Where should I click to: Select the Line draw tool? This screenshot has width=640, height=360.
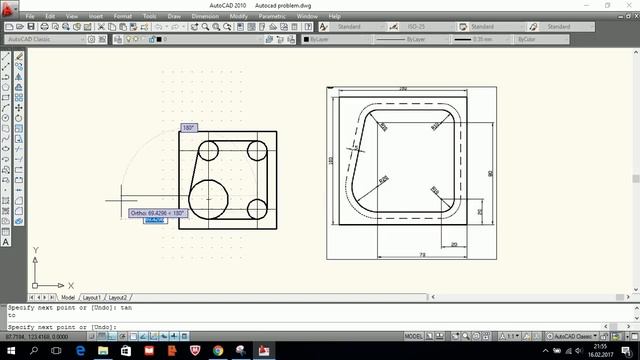[6, 56]
